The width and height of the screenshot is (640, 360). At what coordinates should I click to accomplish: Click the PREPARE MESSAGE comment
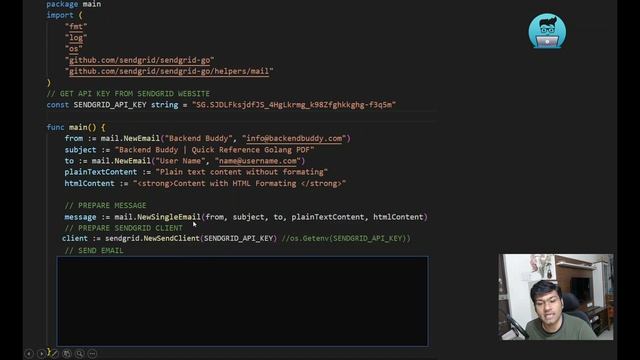pos(105,205)
